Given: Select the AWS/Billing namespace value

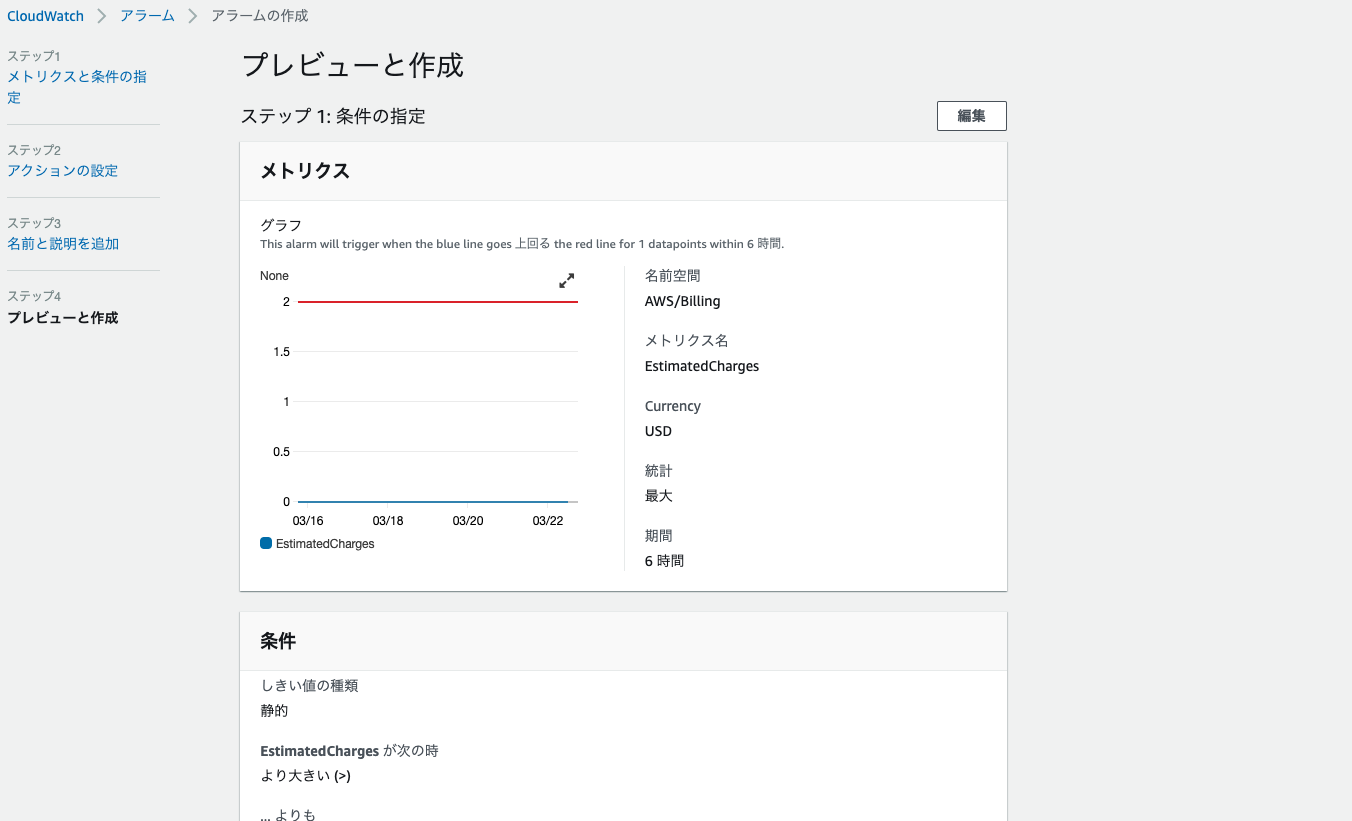Looking at the screenshot, I should coord(682,301).
